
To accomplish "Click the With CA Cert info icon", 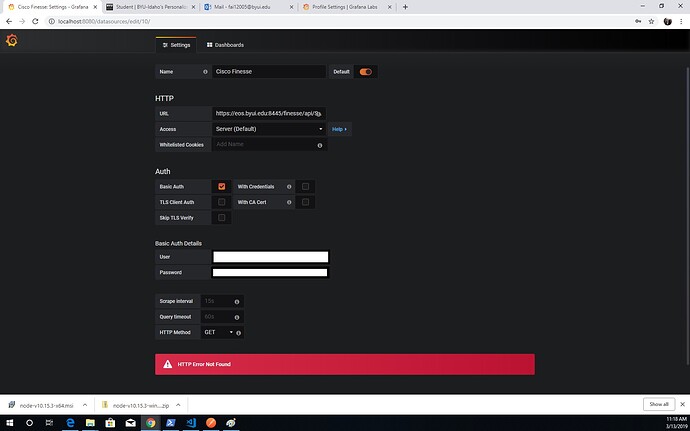I will (289, 203).
